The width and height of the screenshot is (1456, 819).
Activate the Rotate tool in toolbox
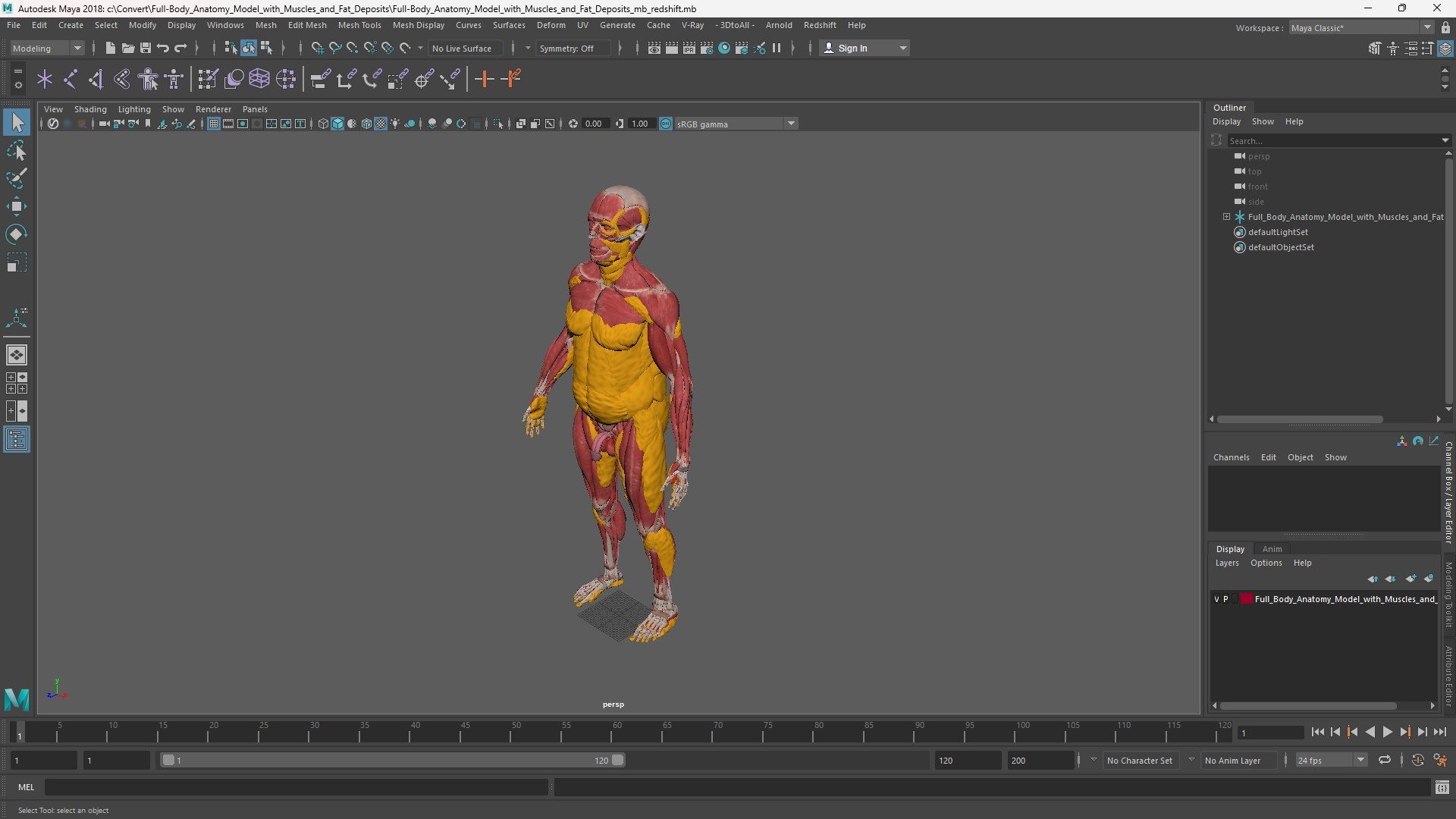[17, 234]
